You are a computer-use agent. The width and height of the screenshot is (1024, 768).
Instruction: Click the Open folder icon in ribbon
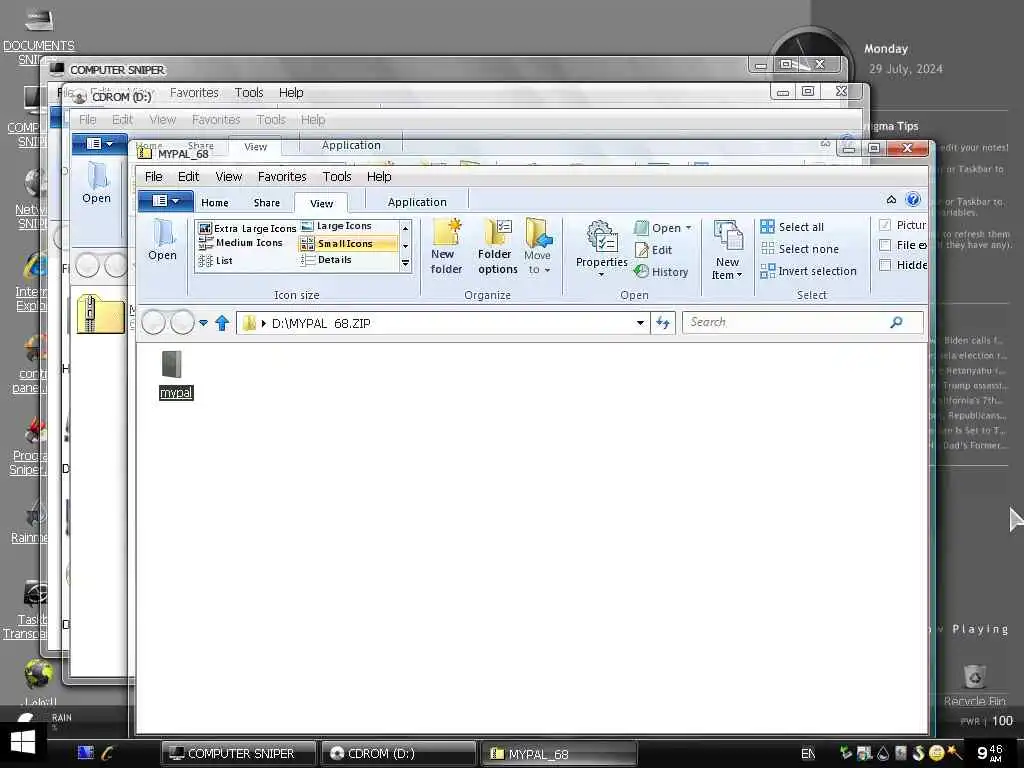coord(162,240)
